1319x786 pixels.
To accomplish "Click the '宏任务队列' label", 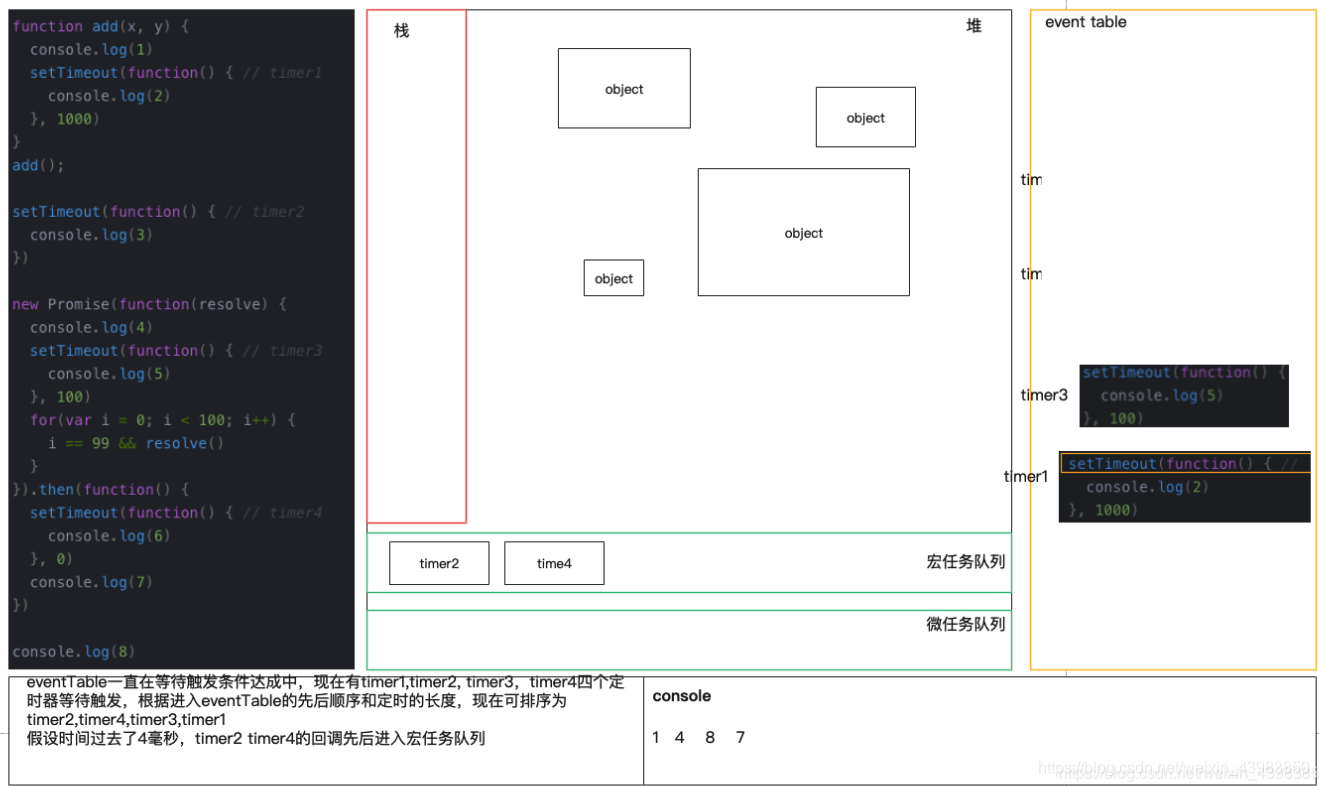I will tap(965, 562).
